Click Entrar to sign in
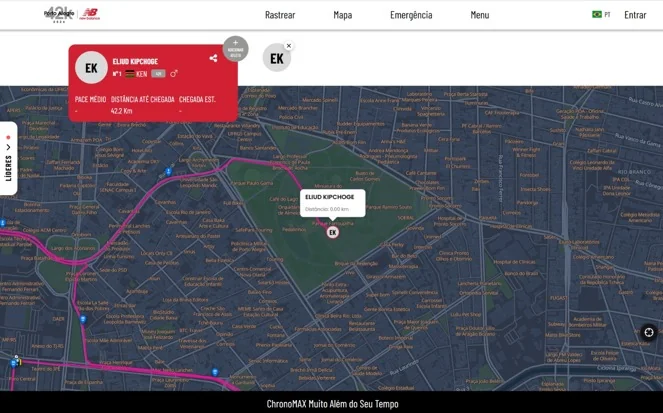Viewport: 663px width, 413px height. pyautogui.click(x=635, y=15)
